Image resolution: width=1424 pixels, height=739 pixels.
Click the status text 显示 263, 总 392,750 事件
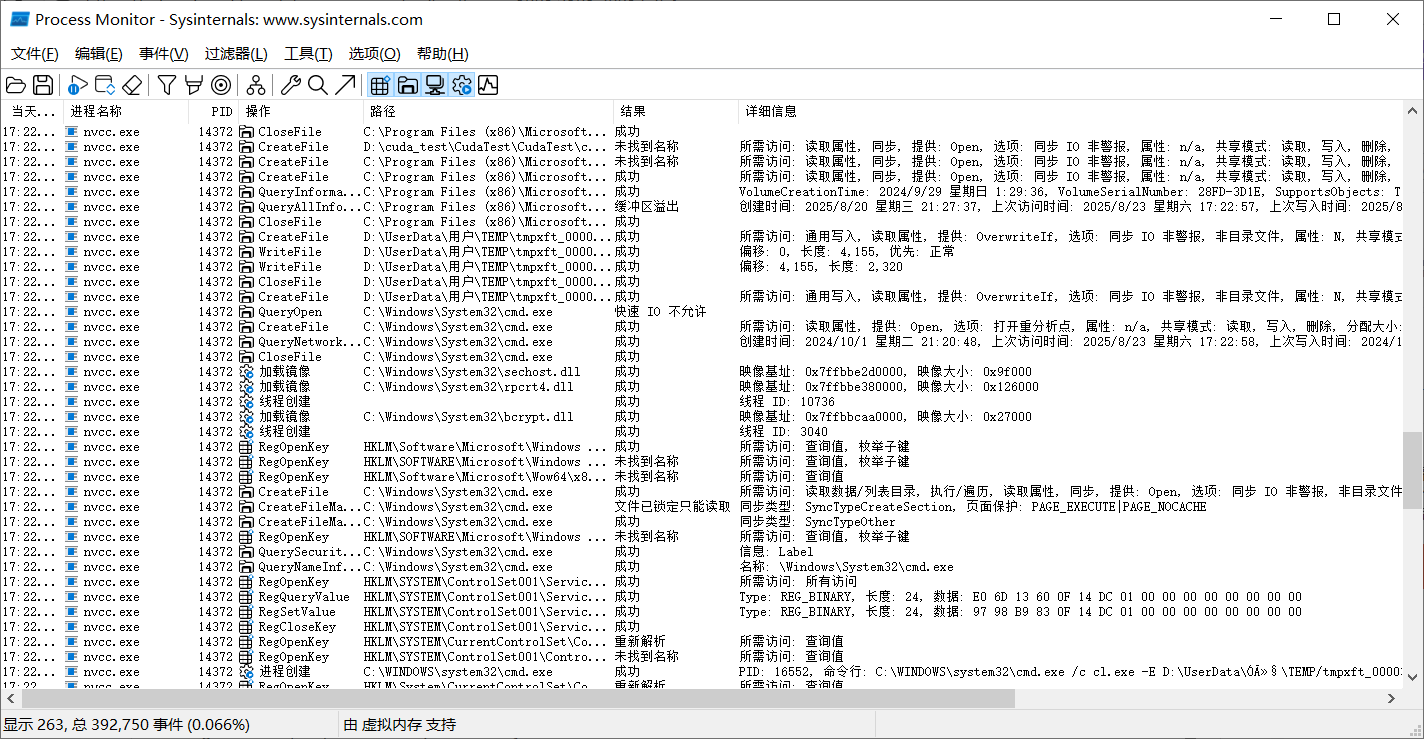[127, 725]
